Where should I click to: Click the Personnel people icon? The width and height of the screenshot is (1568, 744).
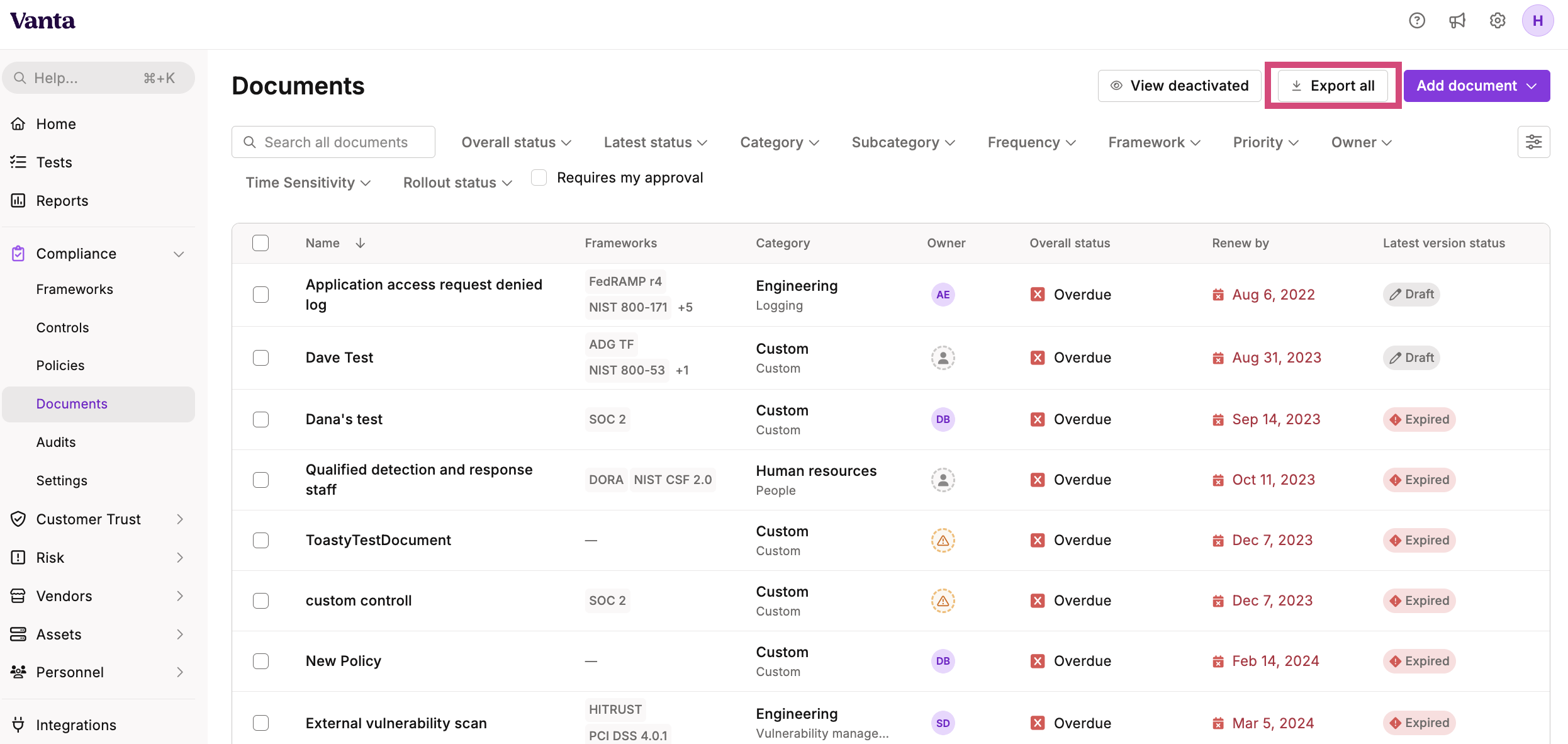click(18, 672)
